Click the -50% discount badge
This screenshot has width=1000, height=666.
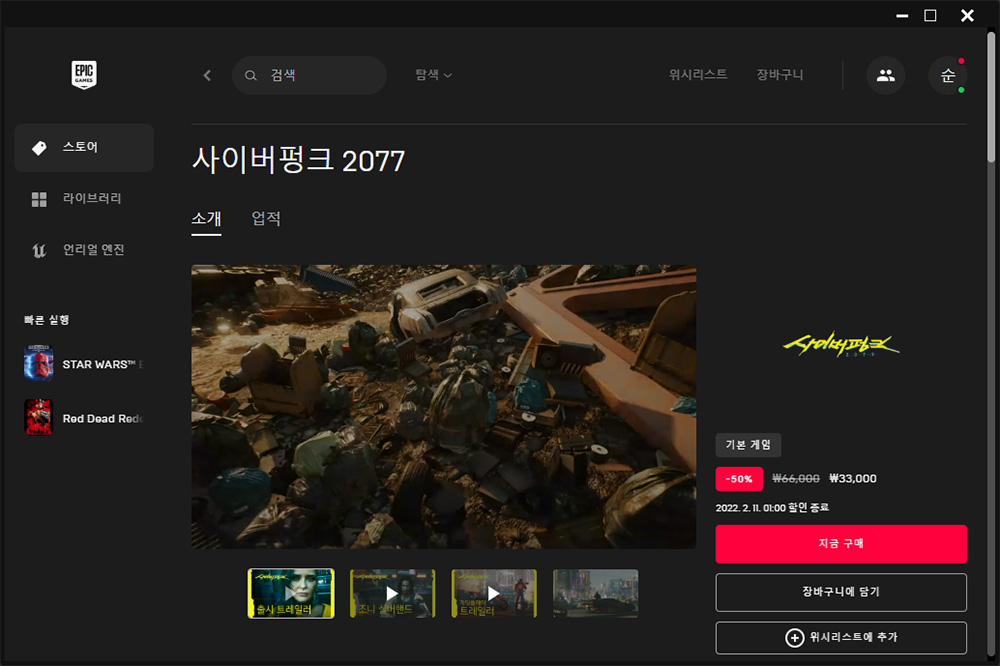pyautogui.click(x=739, y=479)
